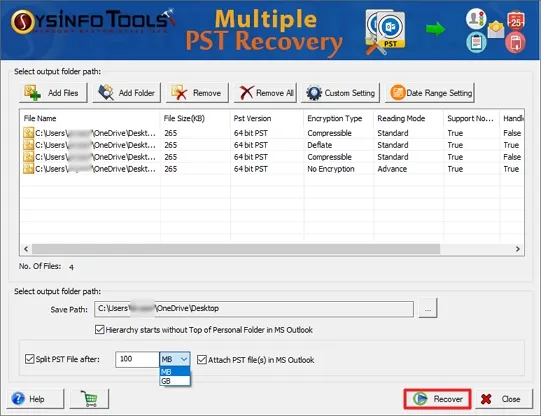Select file icon in the No Encryption row

pos(28,169)
